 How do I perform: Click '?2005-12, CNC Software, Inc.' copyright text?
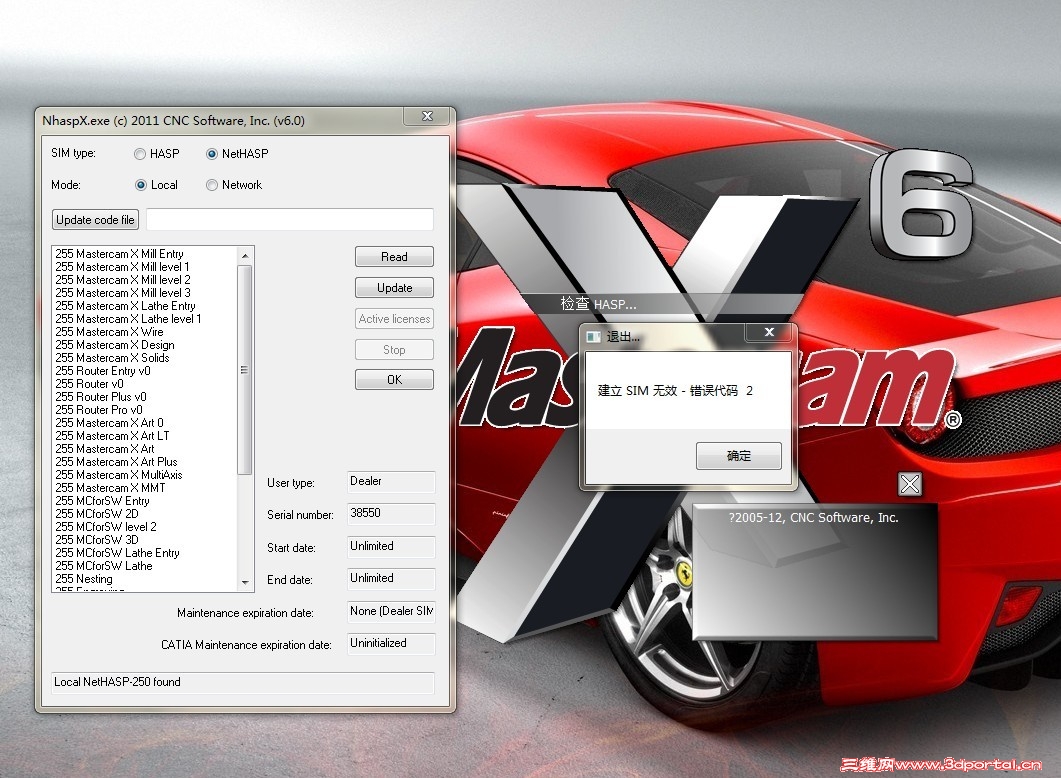813,518
